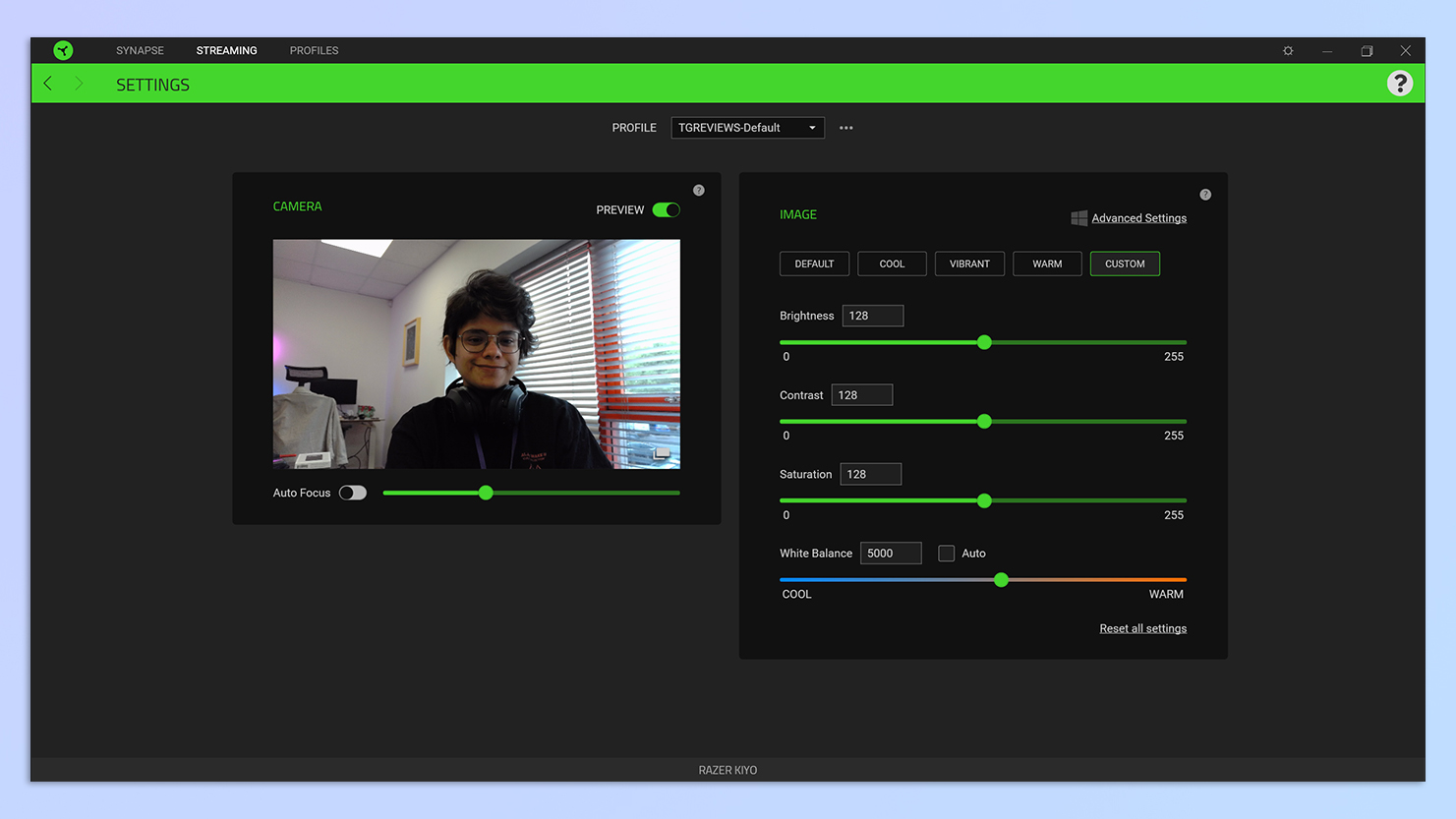The height and width of the screenshot is (819, 1456).
Task: Click the Razer Synapse logo icon
Action: (x=63, y=50)
